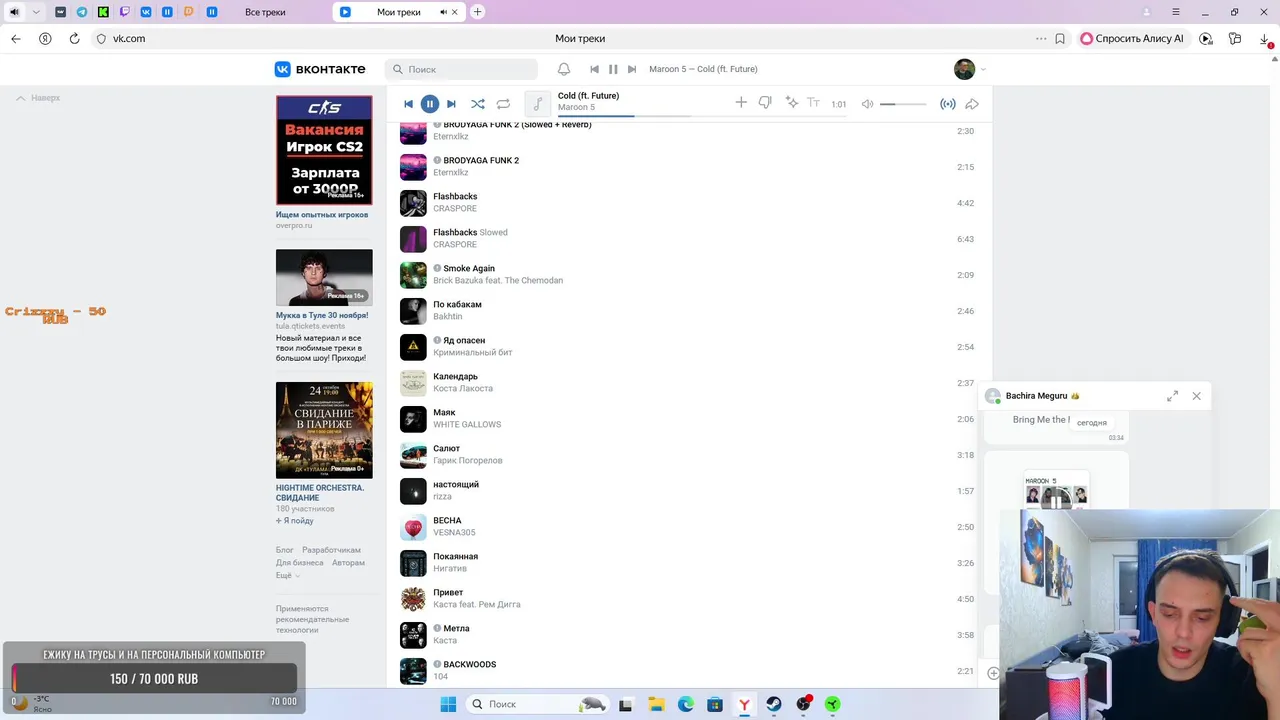Mute sound via the speaker icon
Viewport: 1280px width, 720px height.
click(x=868, y=104)
